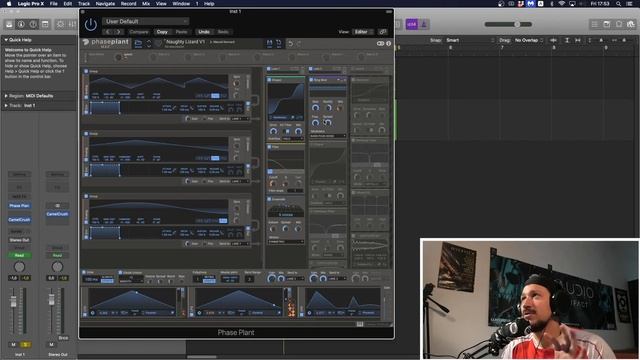Click the Kilohearts logo icon beside info

(x=380, y=43)
